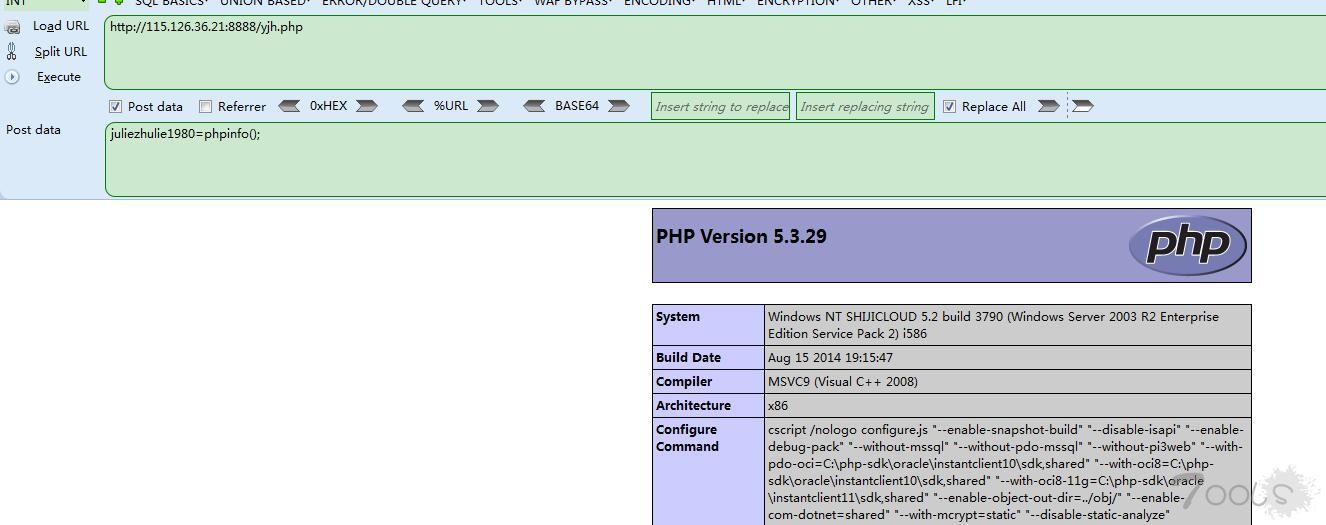
Task: Click the cscript configure command value
Action: [1006, 472]
